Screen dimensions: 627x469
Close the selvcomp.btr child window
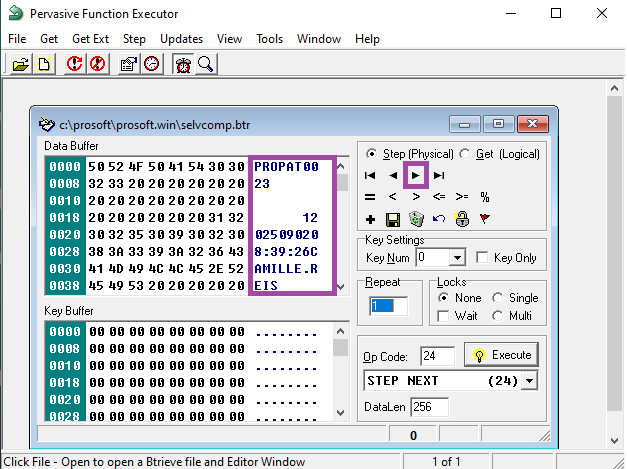click(533, 124)
